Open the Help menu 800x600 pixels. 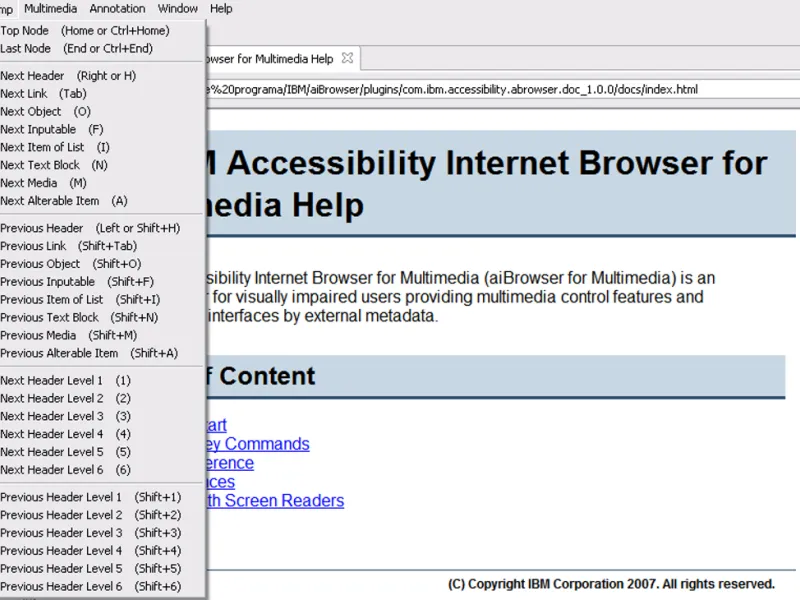221,9
